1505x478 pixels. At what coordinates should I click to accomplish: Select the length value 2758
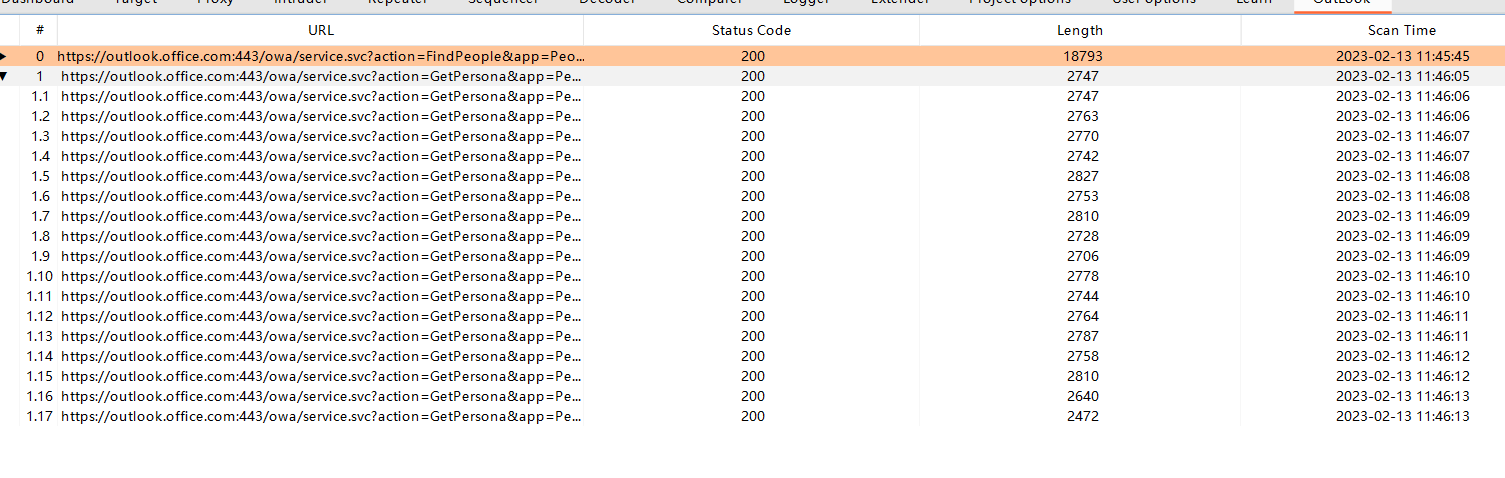[x=1082, y=356]
